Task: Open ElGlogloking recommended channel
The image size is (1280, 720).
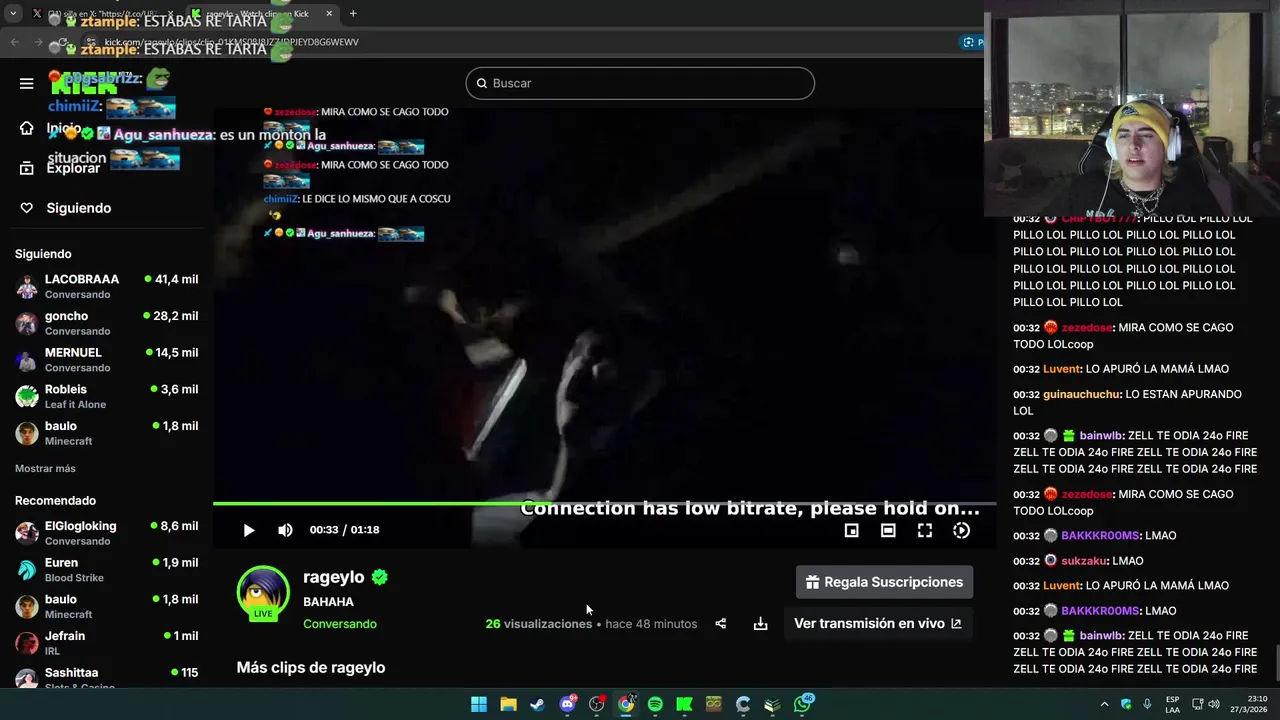Action: (x=107, y=533)
